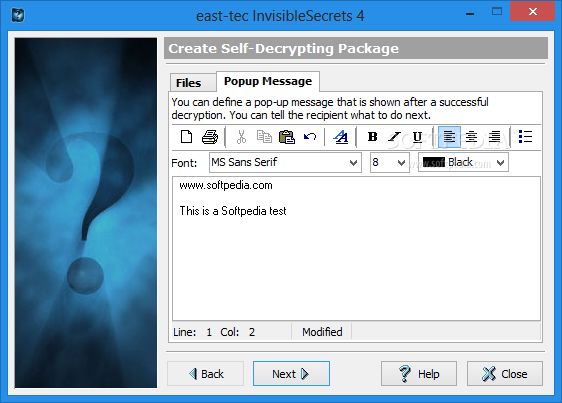Click the text 'www.softpedia.com'
Image resolution: width=562 pixels, height=403 pixels.
click(226, 185)
